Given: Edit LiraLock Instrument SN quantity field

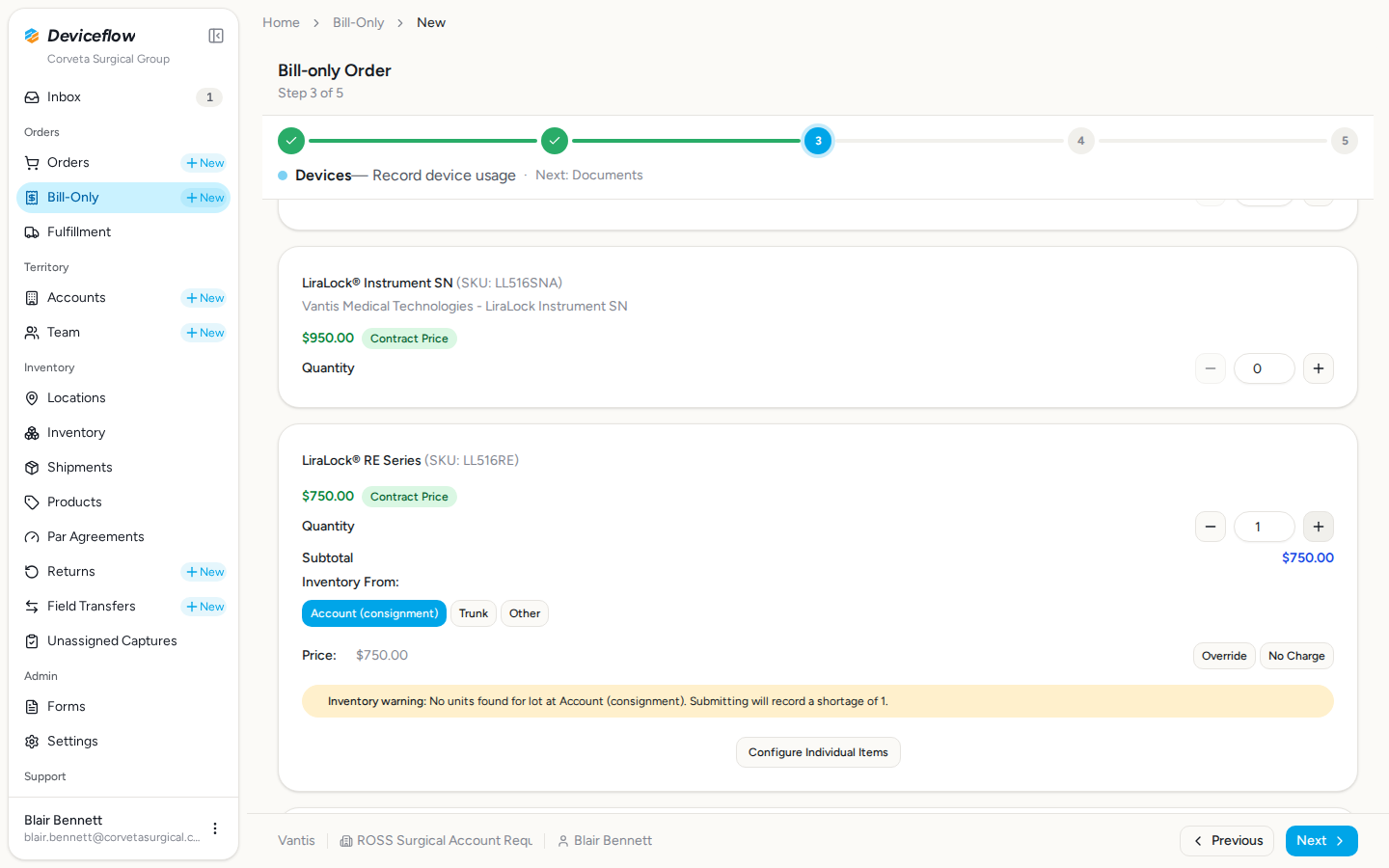Looking at the screenshot, I should coord(1265,368).
